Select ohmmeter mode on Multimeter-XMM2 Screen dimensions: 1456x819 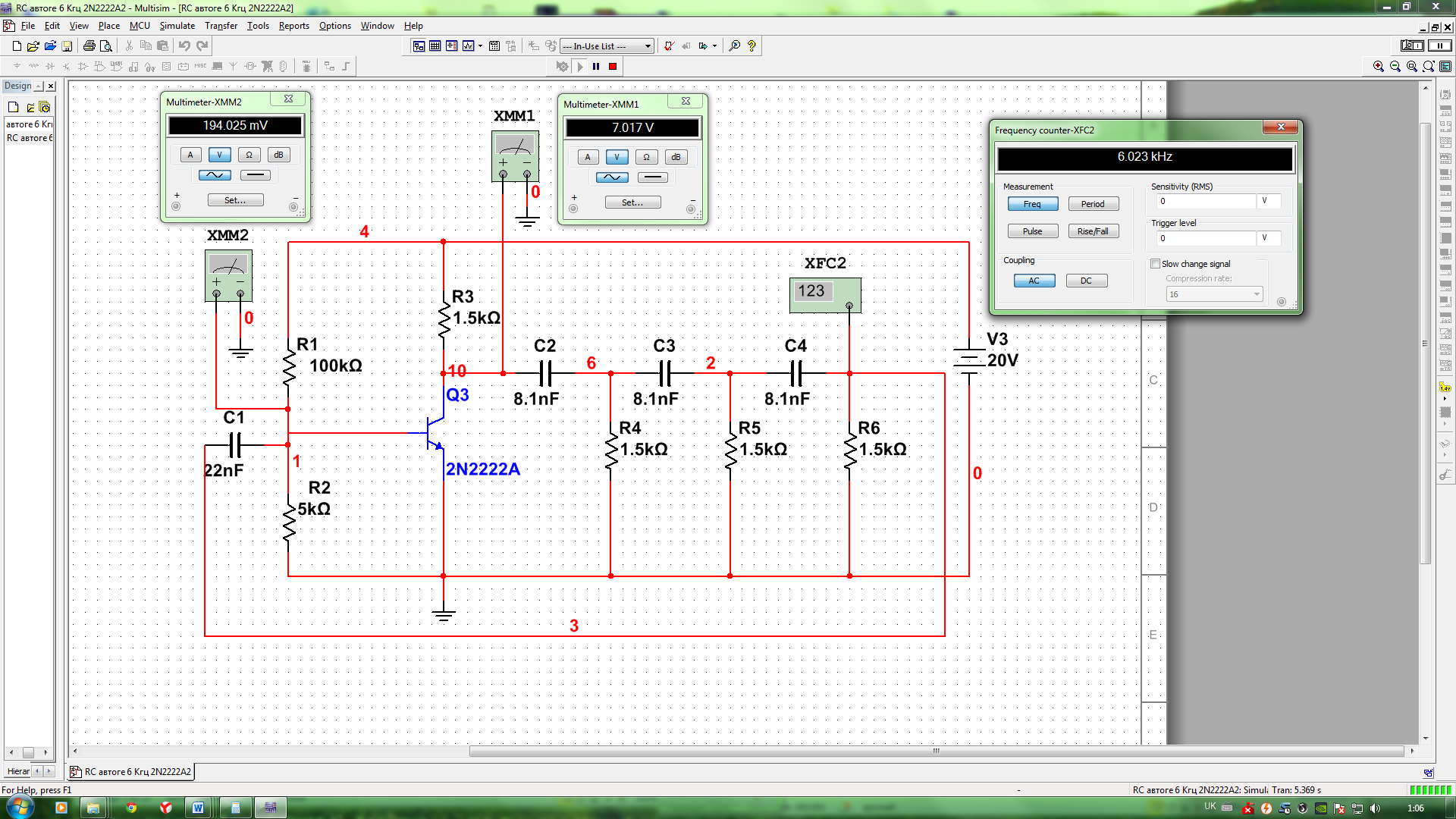(249, 155)
